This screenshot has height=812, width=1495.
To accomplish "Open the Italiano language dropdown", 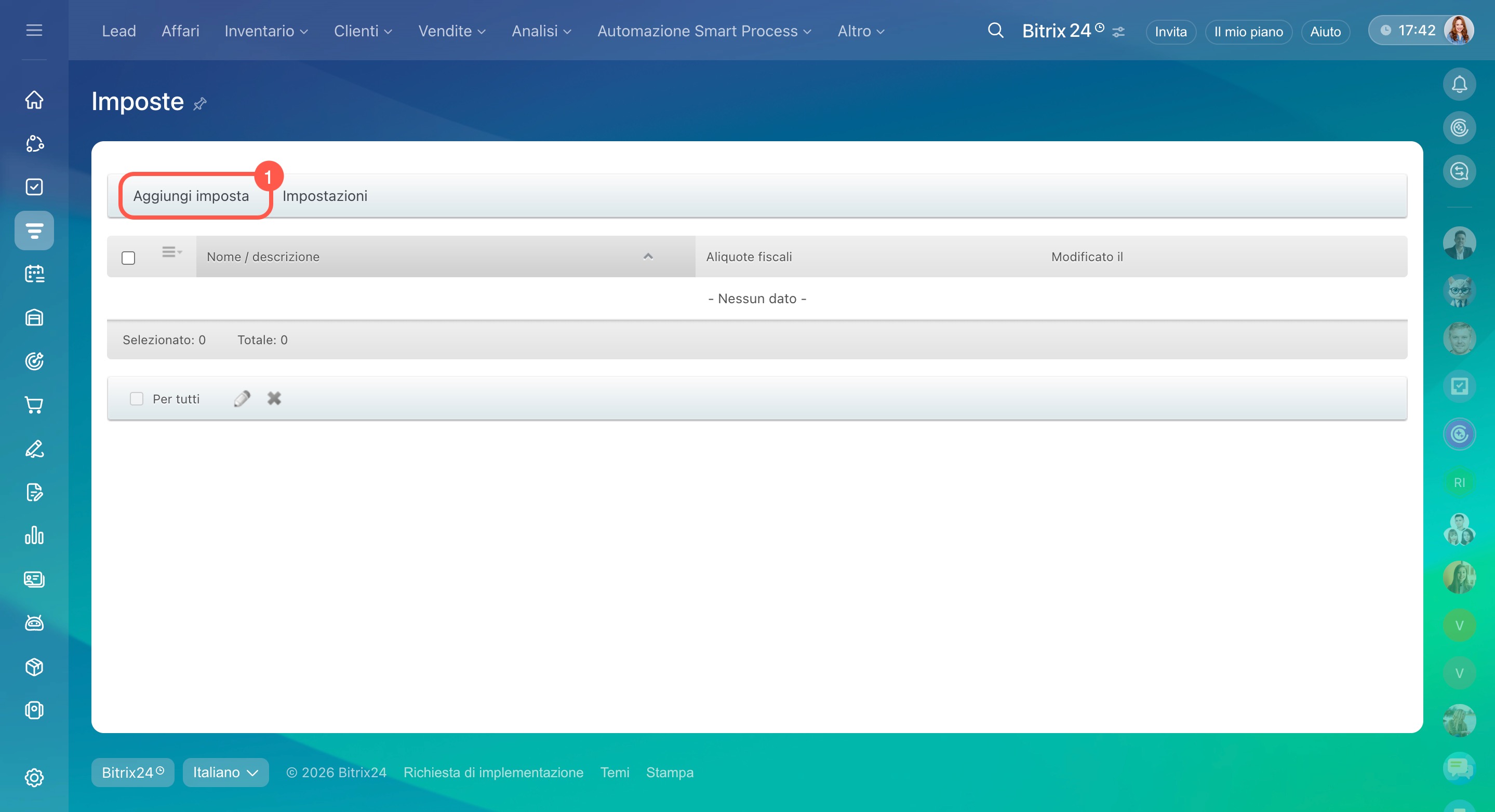I will pyautogui.click(x=225, y=772).
